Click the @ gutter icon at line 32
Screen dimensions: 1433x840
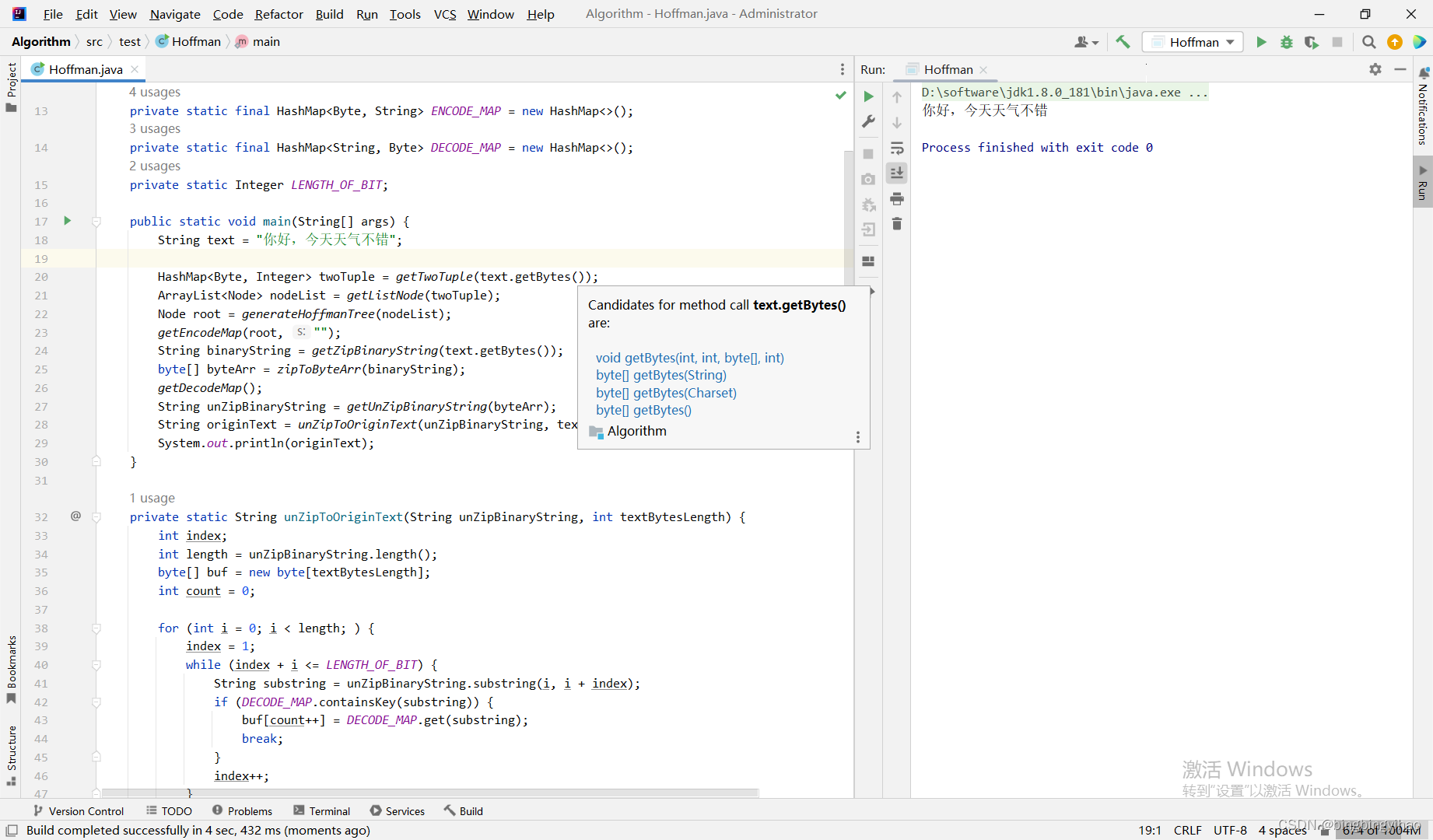pos(75,516)
